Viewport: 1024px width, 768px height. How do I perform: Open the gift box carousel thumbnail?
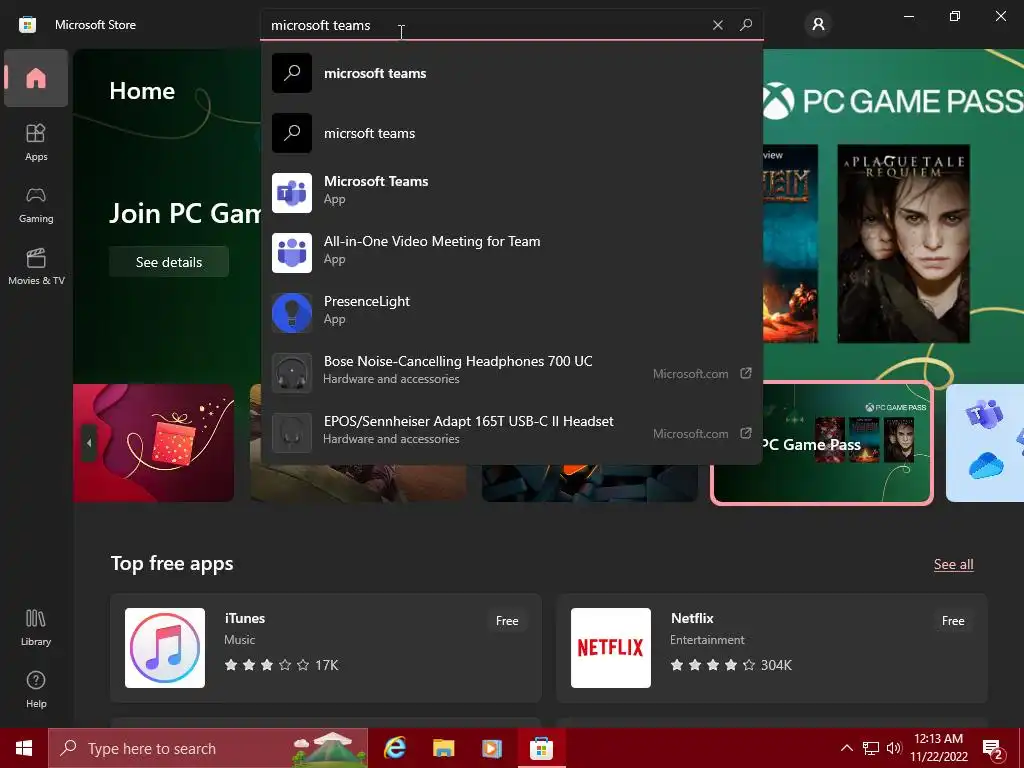point(153,443)
